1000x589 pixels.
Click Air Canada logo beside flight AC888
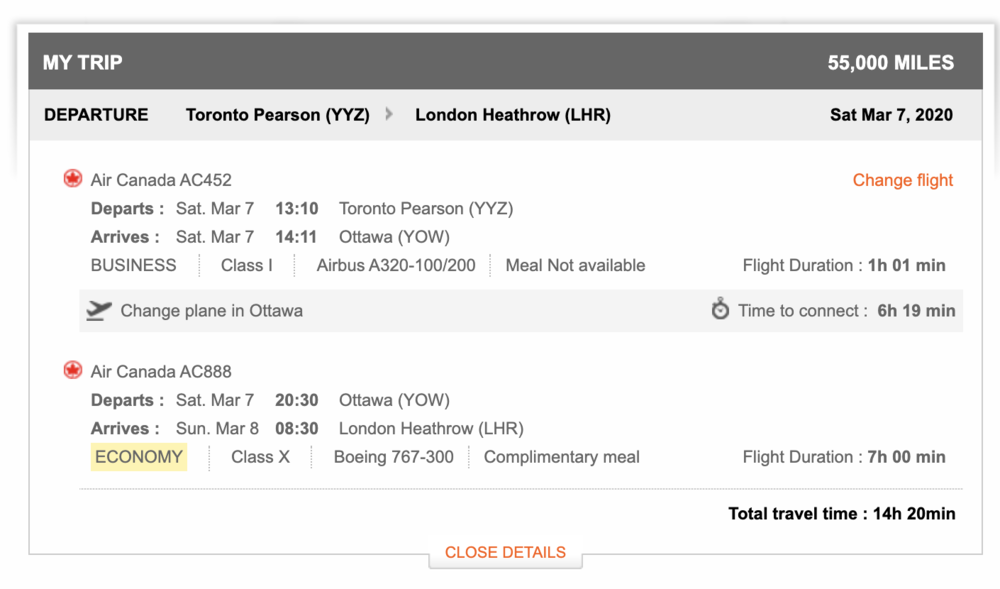(x=73, y=370)
